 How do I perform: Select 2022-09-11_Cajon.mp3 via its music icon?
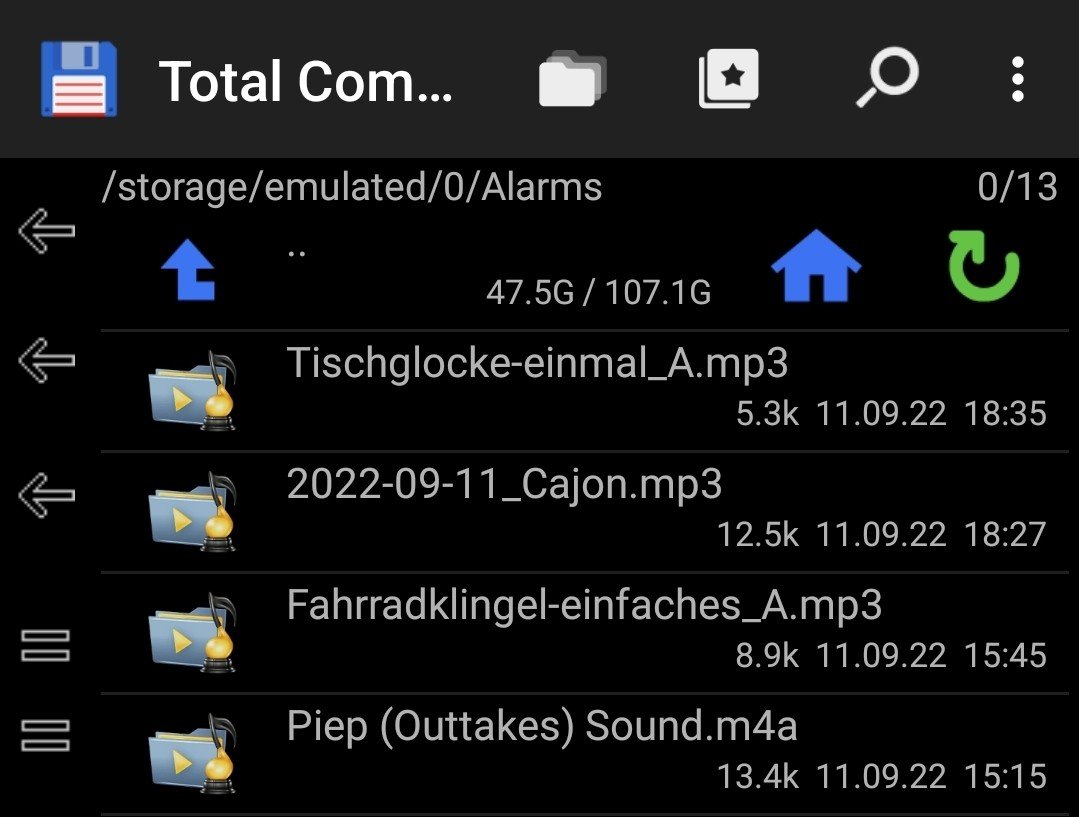191,512
